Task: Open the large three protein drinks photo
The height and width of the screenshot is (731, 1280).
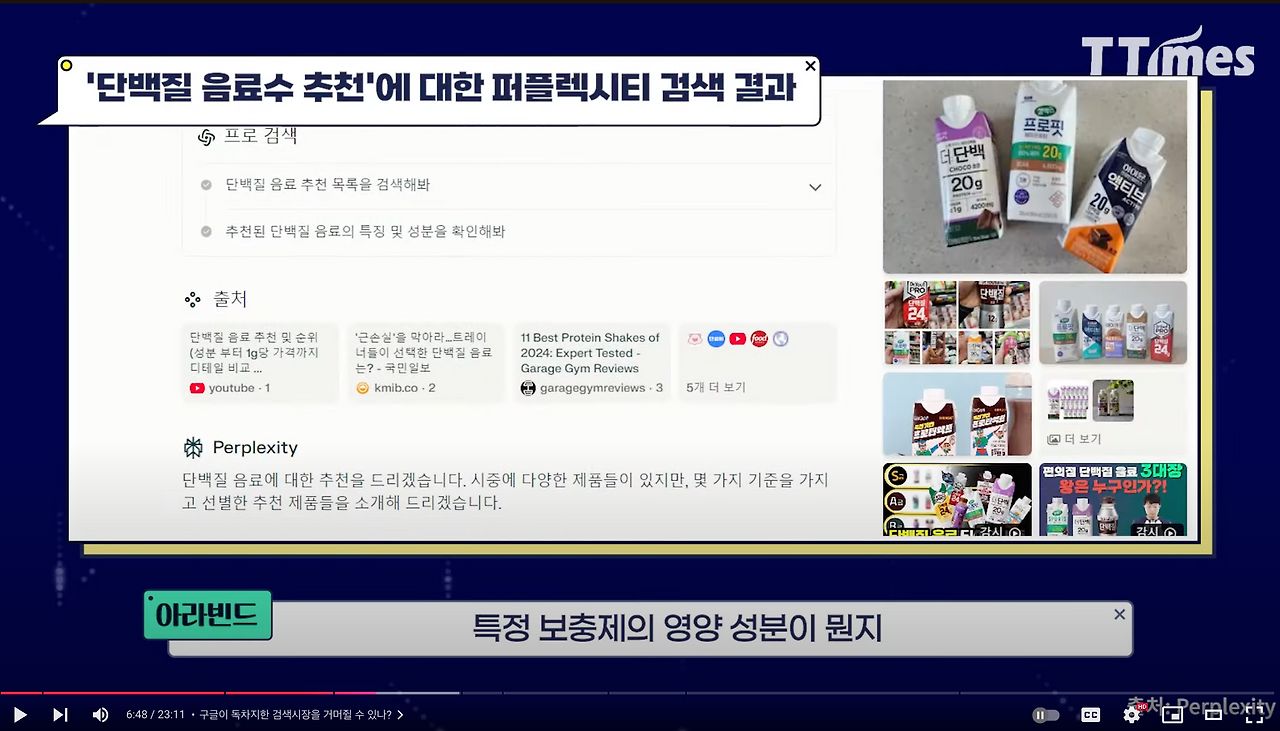Action: [x=1035, y=177]
